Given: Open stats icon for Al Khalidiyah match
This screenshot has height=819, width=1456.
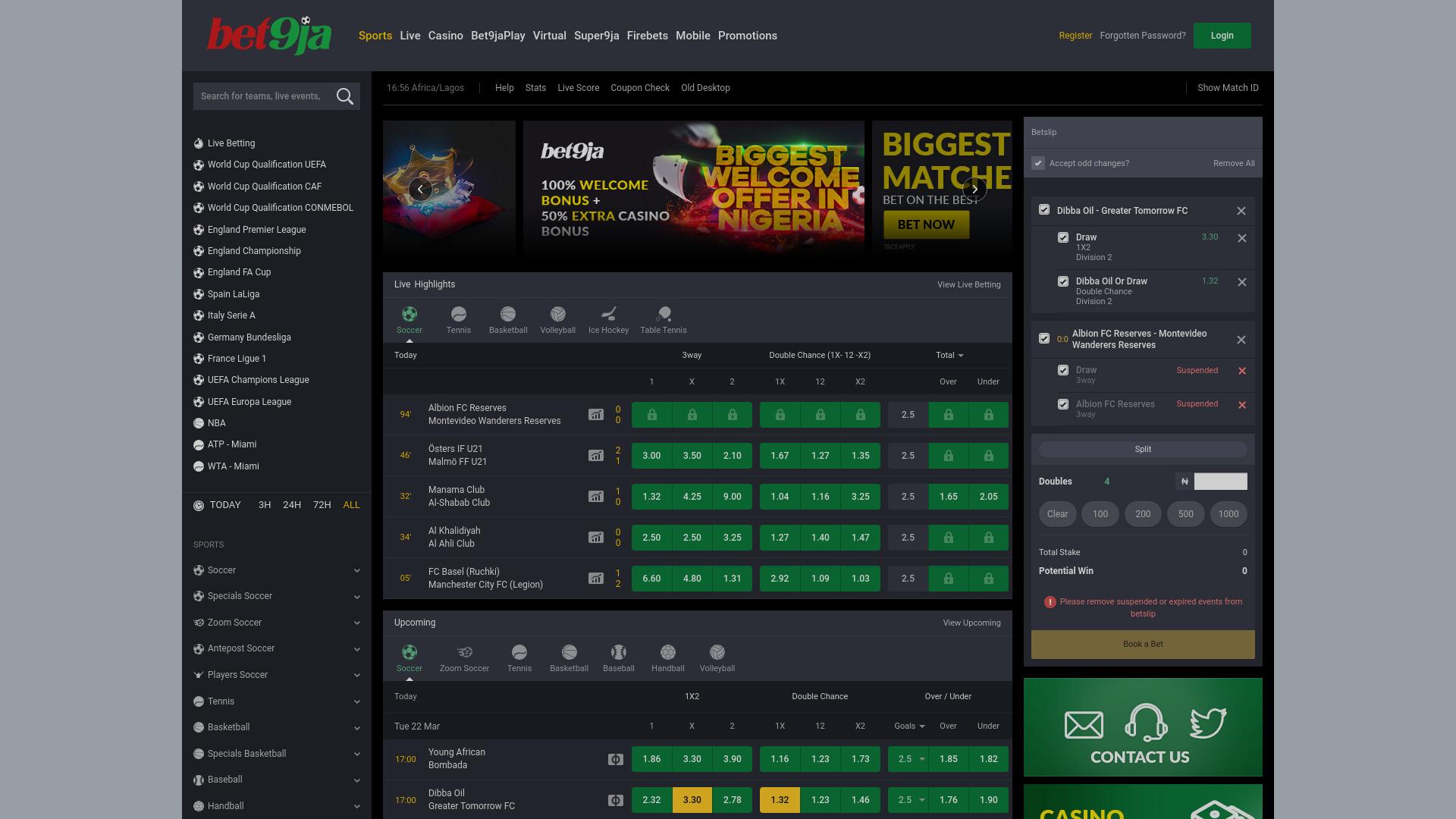Looking at the screenshot, I should pyautogui.click(x=596, y=538).
